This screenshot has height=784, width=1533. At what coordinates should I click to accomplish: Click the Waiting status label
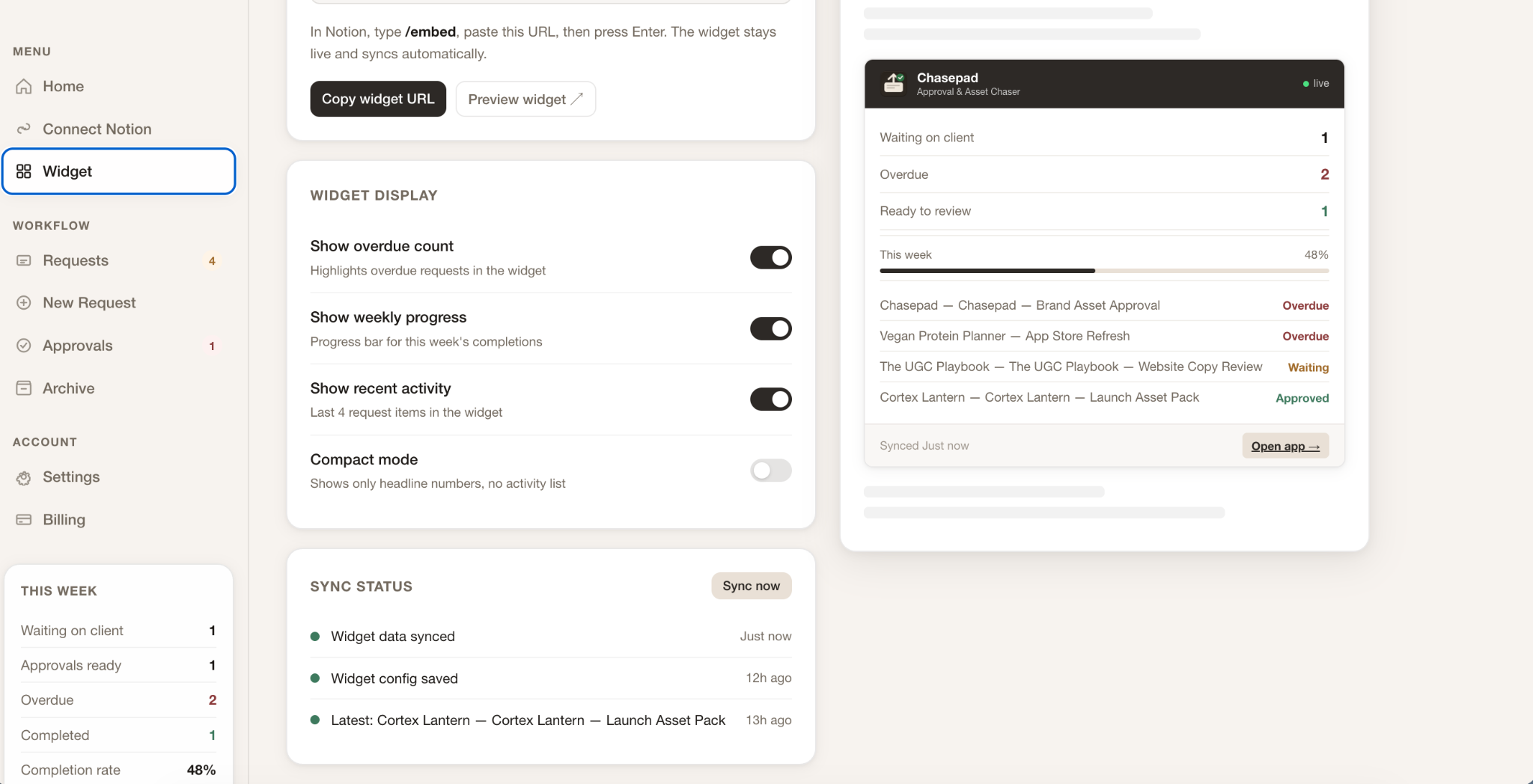coord(1308,367)
